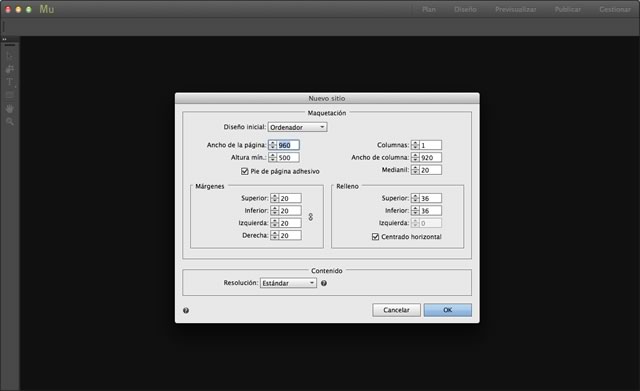This screenshot has width=640, height=391.
Task: Click the Relleno Inferior stepper
Action: click(415, 211)
